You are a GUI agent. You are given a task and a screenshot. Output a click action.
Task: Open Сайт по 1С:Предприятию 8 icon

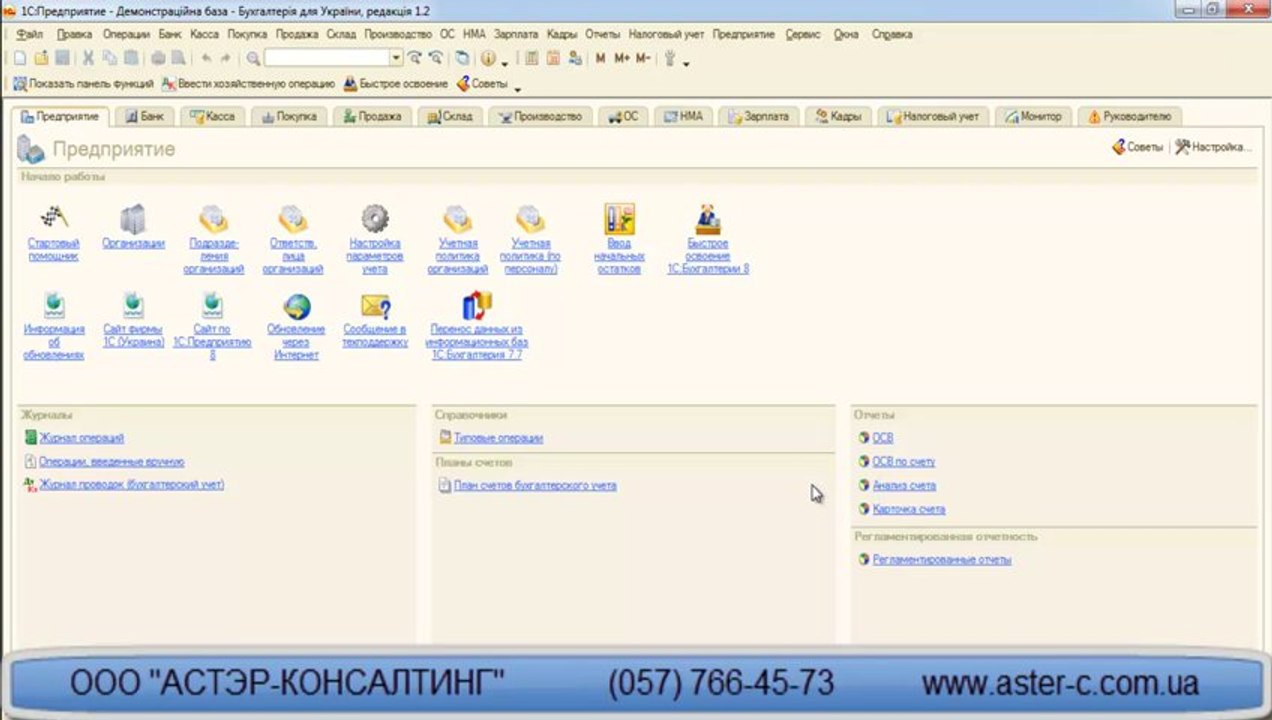coord(212,305)
